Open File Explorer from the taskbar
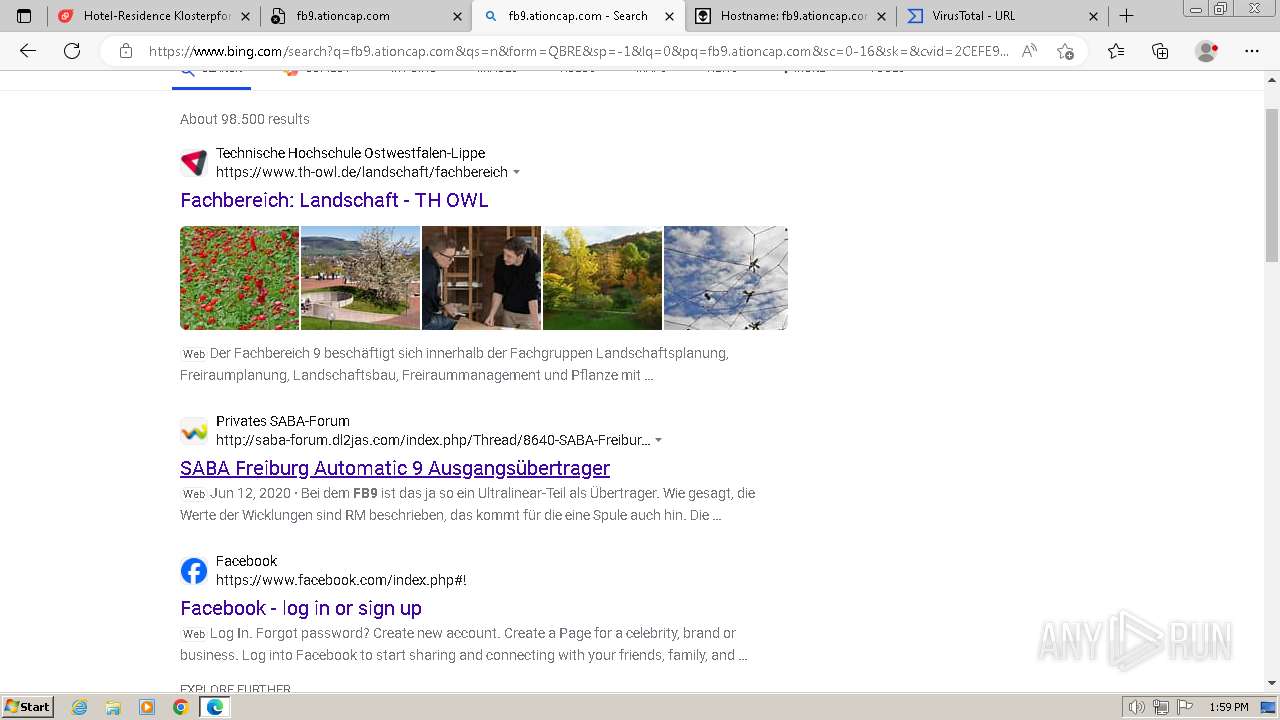This screenshot has height=720, width=1280. (113, 707)
